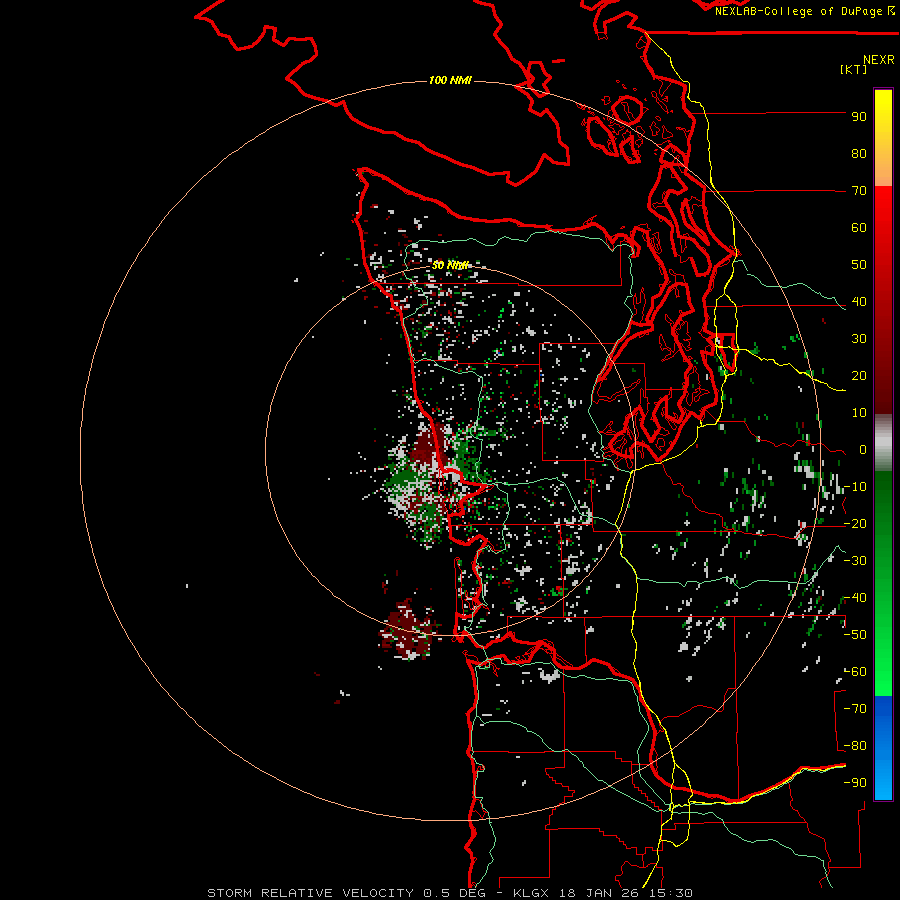Image resolution: width=900 pixels, height=900 pixels.
Task: Click the -20 value on the velocity scale
Action: 855,524
